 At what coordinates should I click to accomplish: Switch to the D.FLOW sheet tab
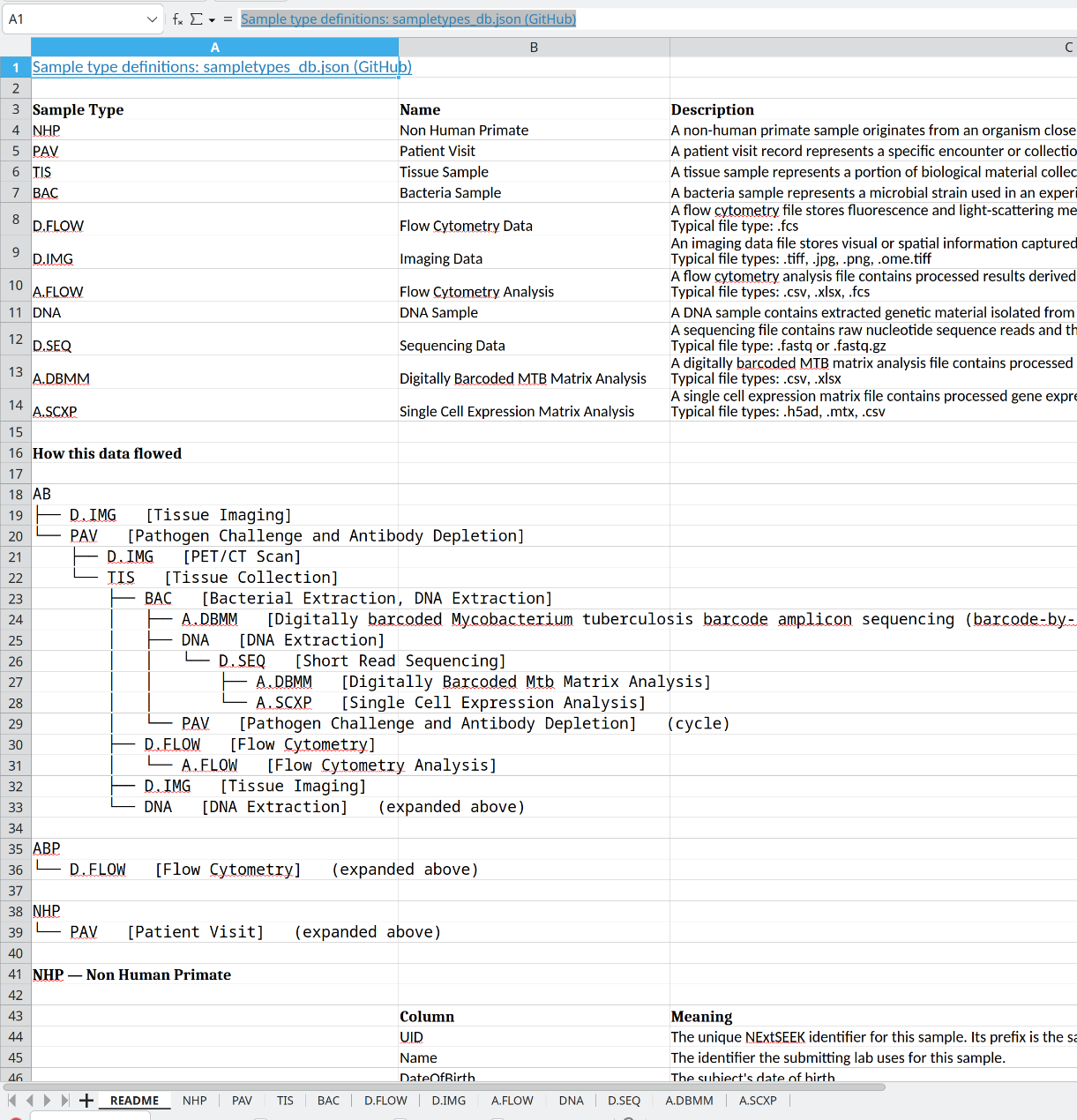(385, 1101)
